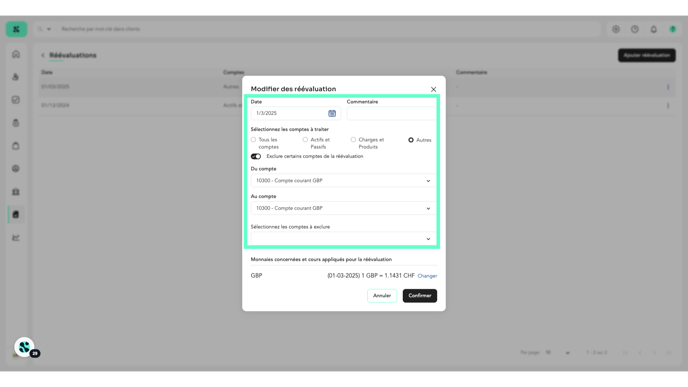Click the Ajouter réévaluation button in background
The image size is (688, 387).
coord(647,55)
